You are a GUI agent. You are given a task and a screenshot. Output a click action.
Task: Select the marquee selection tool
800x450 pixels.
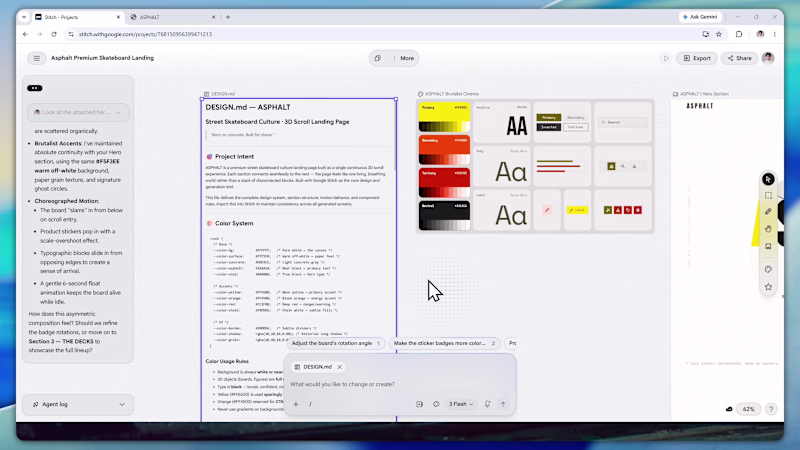[x=768, y=195]
